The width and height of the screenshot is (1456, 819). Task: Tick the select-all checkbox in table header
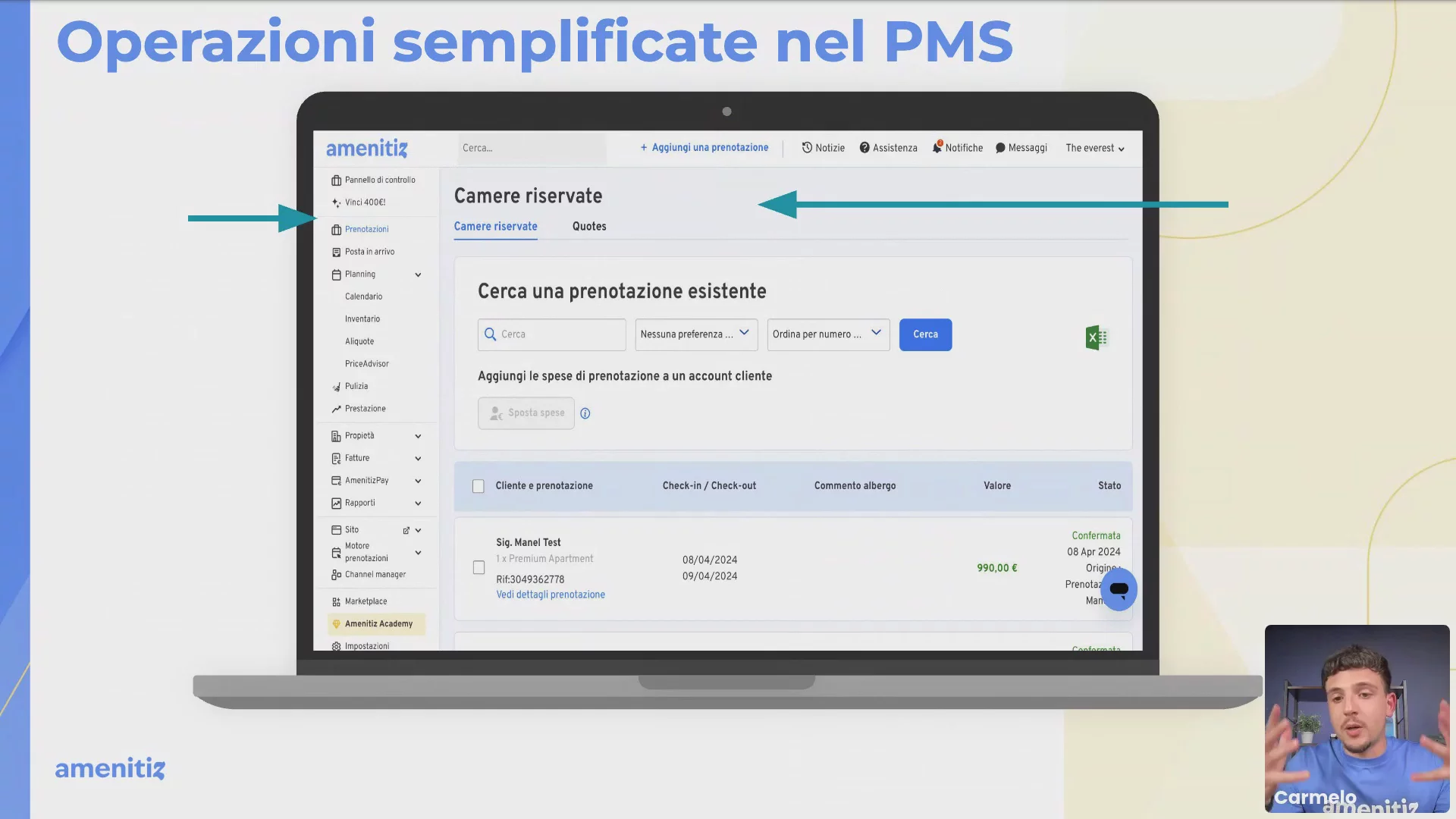[479, 486]
